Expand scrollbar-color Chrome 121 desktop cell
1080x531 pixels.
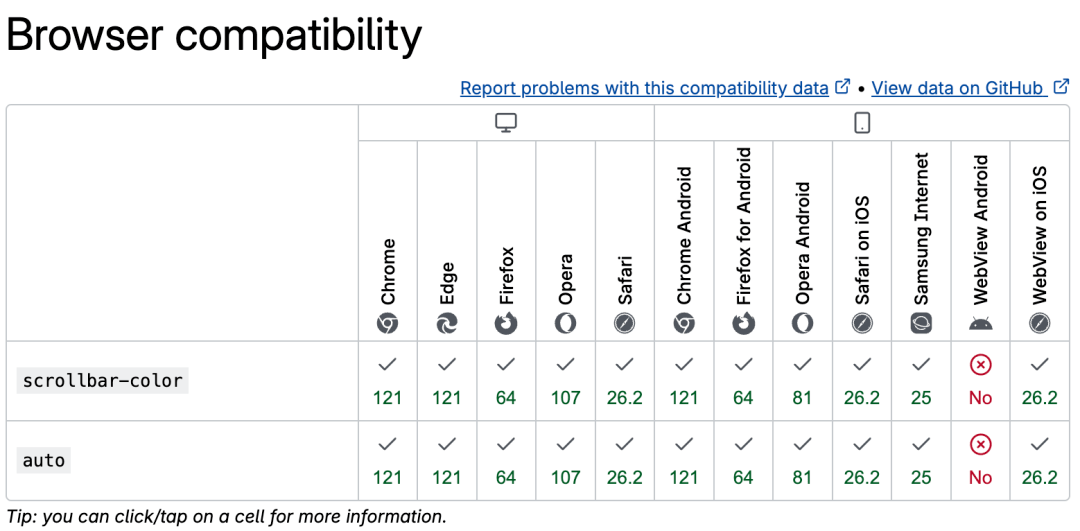tap(387, 381)
